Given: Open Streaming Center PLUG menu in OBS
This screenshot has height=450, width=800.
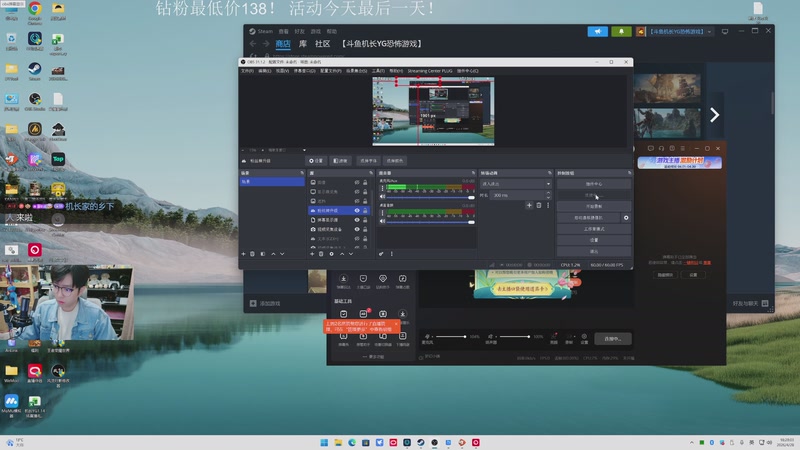Looking at the screenshot, I should 430,71.
